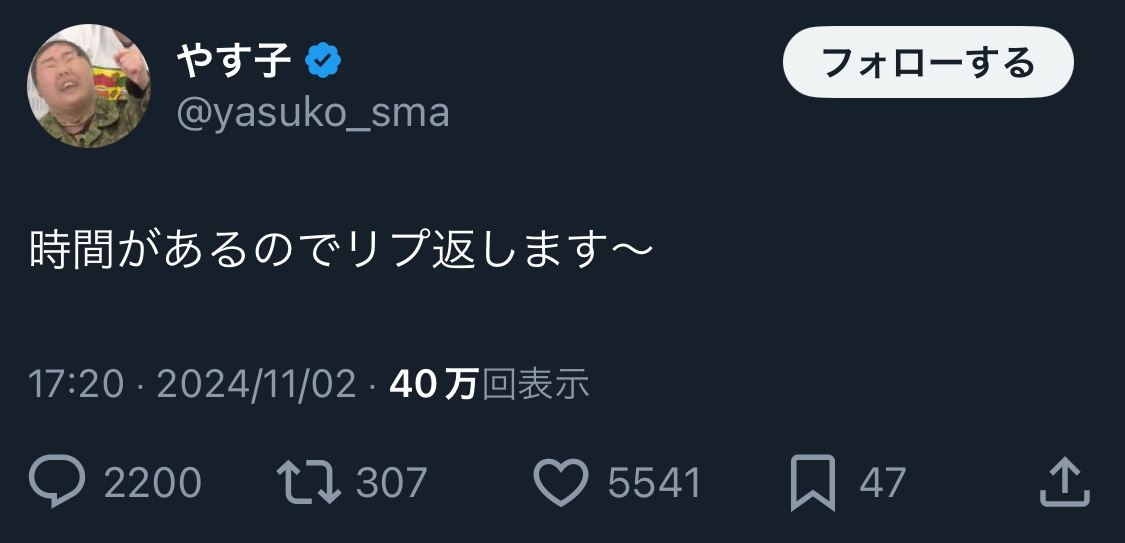1125x543 pixels.
Task: Click the blue verified badge next to やす子
Action: (x=323, y=61)
